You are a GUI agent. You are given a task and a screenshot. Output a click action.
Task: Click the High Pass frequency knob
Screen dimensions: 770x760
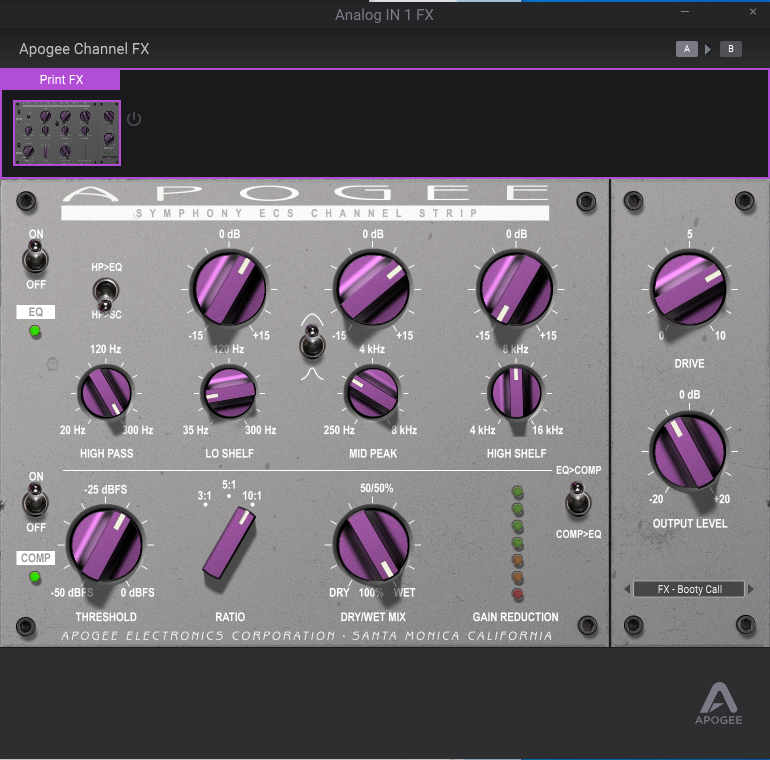(x=105, y=393)
